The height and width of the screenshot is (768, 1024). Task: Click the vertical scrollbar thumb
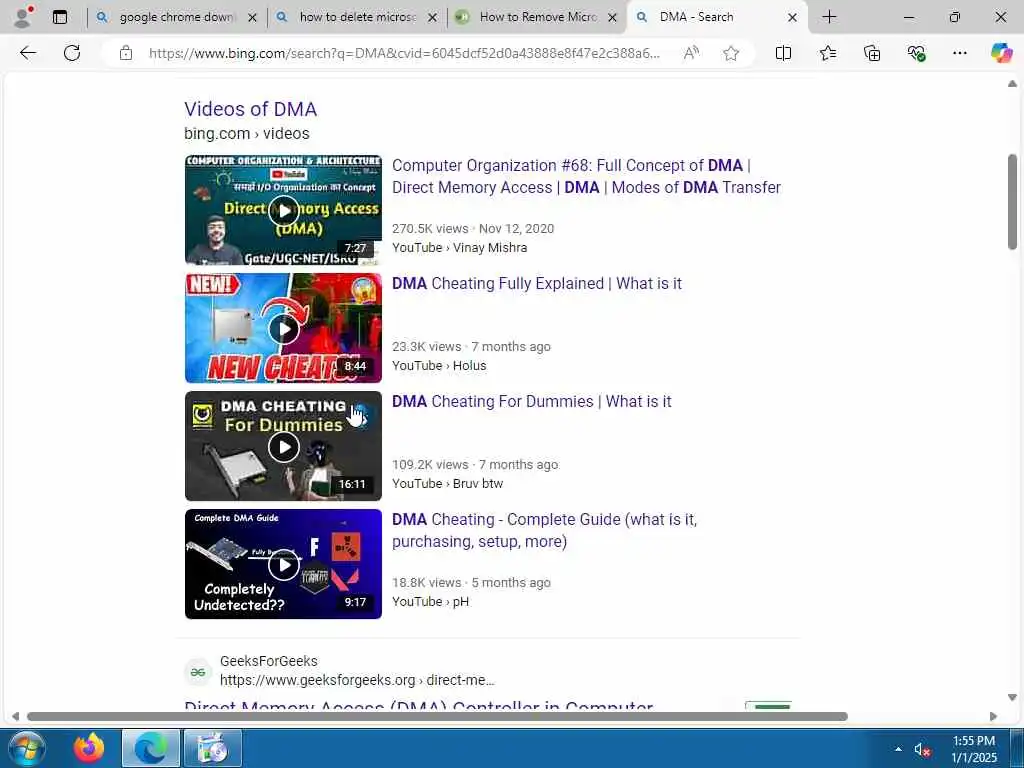(x=1012, y=202)
